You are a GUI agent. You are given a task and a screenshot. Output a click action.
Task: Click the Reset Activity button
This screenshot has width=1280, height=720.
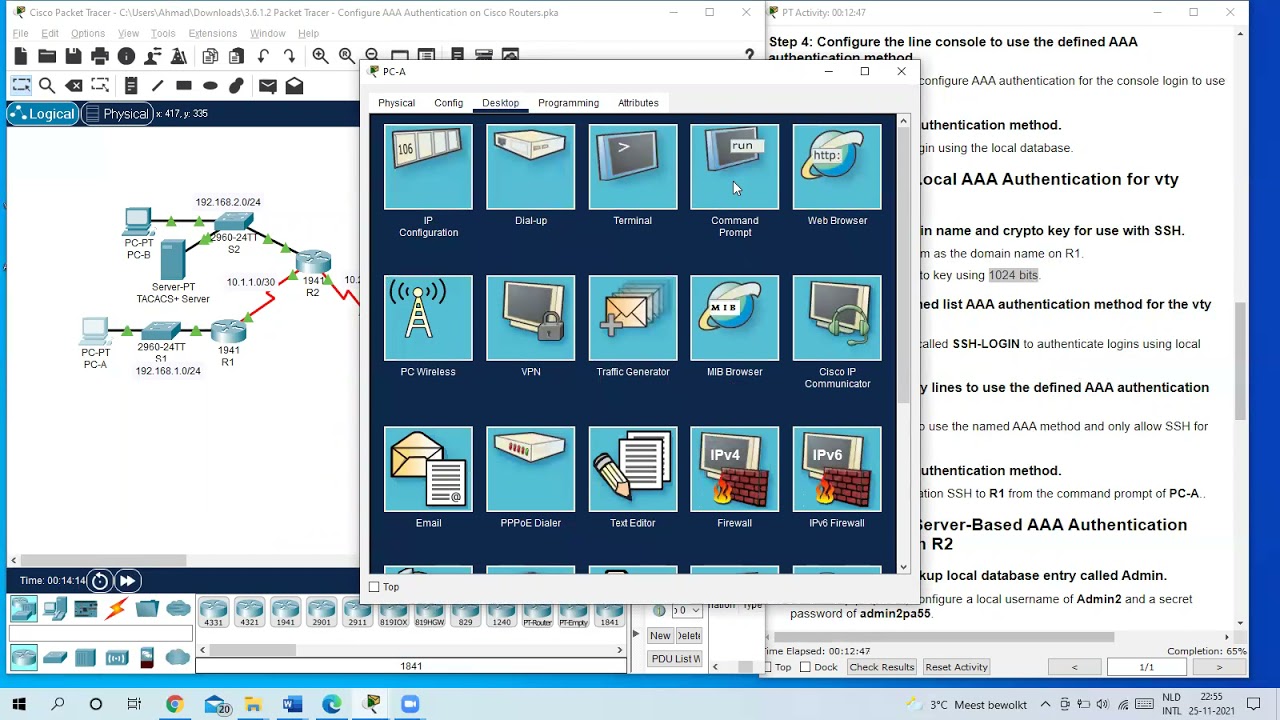(957, 667)
